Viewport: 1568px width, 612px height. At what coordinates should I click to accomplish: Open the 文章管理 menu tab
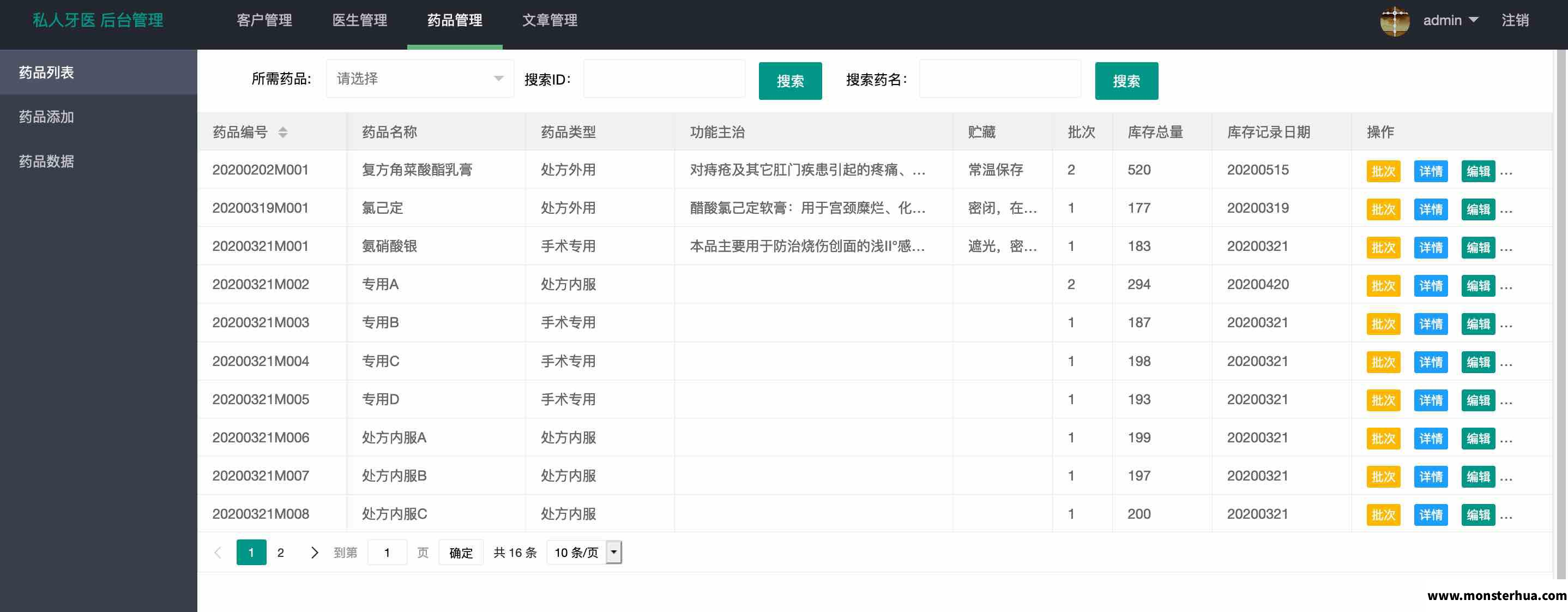(550, 20)
